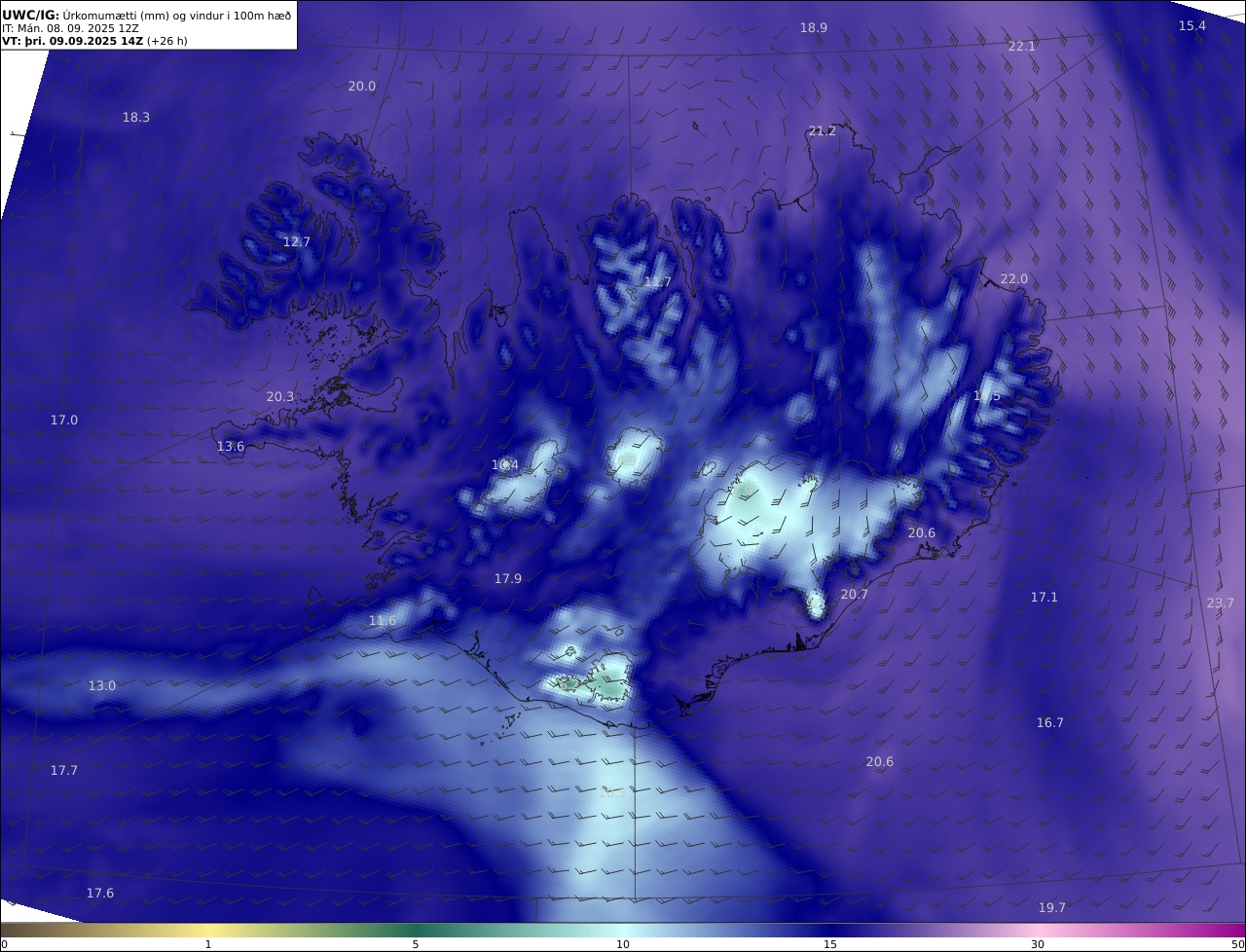Click the colorbar tick label 0
The width and height of the screenshot is (1246, 952).
4,944
